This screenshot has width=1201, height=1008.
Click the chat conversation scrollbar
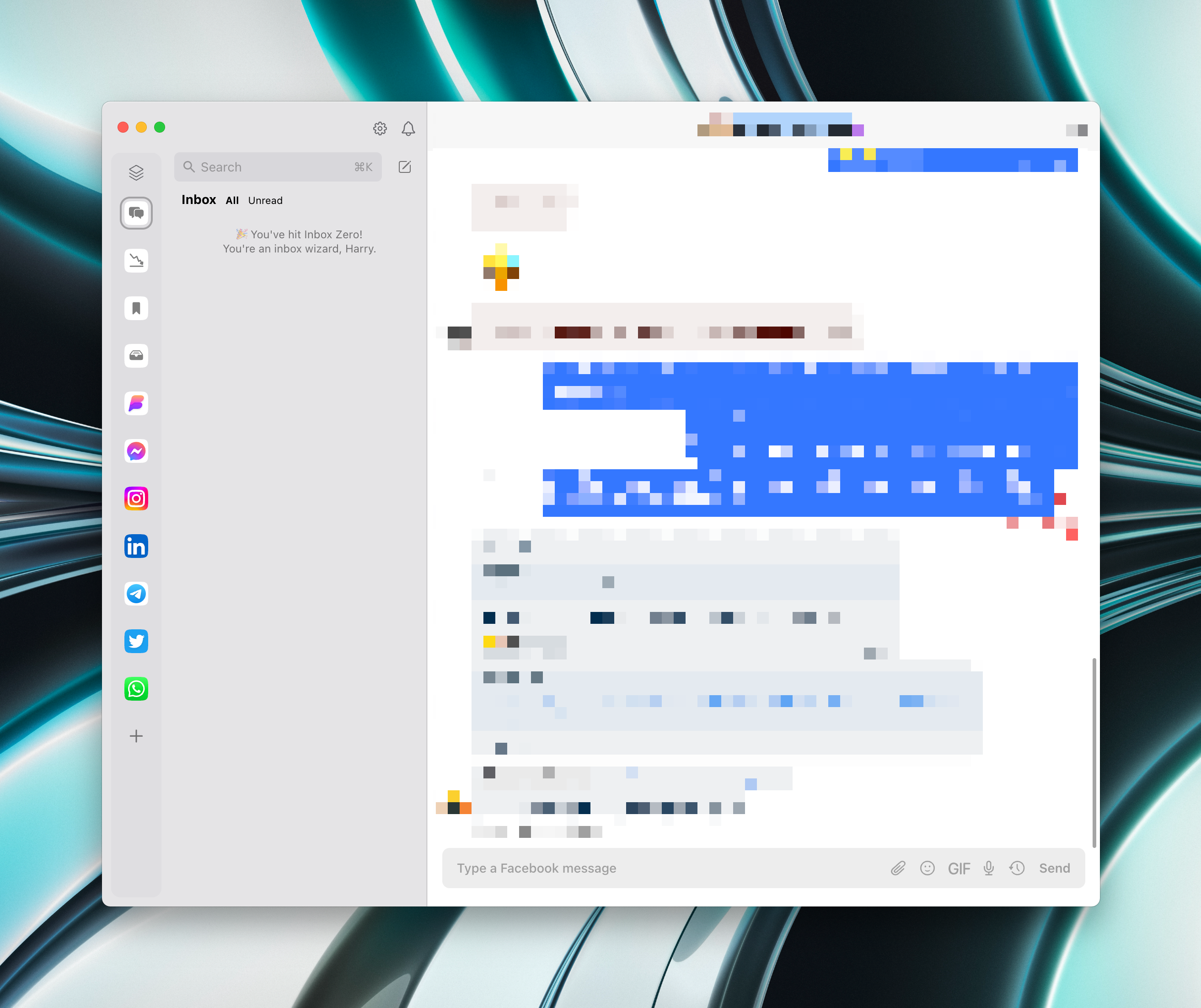pos(1094,752)
